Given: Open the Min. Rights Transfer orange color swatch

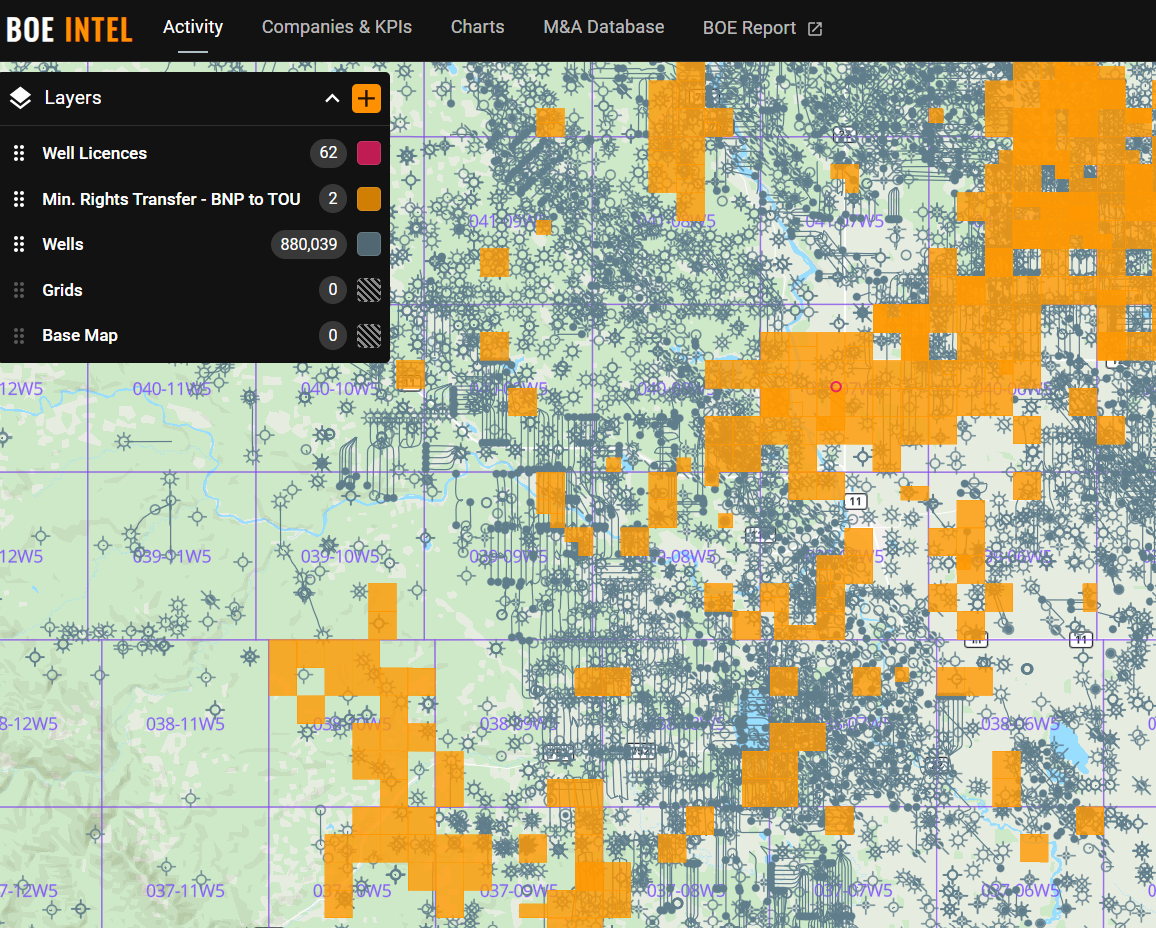Looking at the screenshot, I should coord(369,199).
